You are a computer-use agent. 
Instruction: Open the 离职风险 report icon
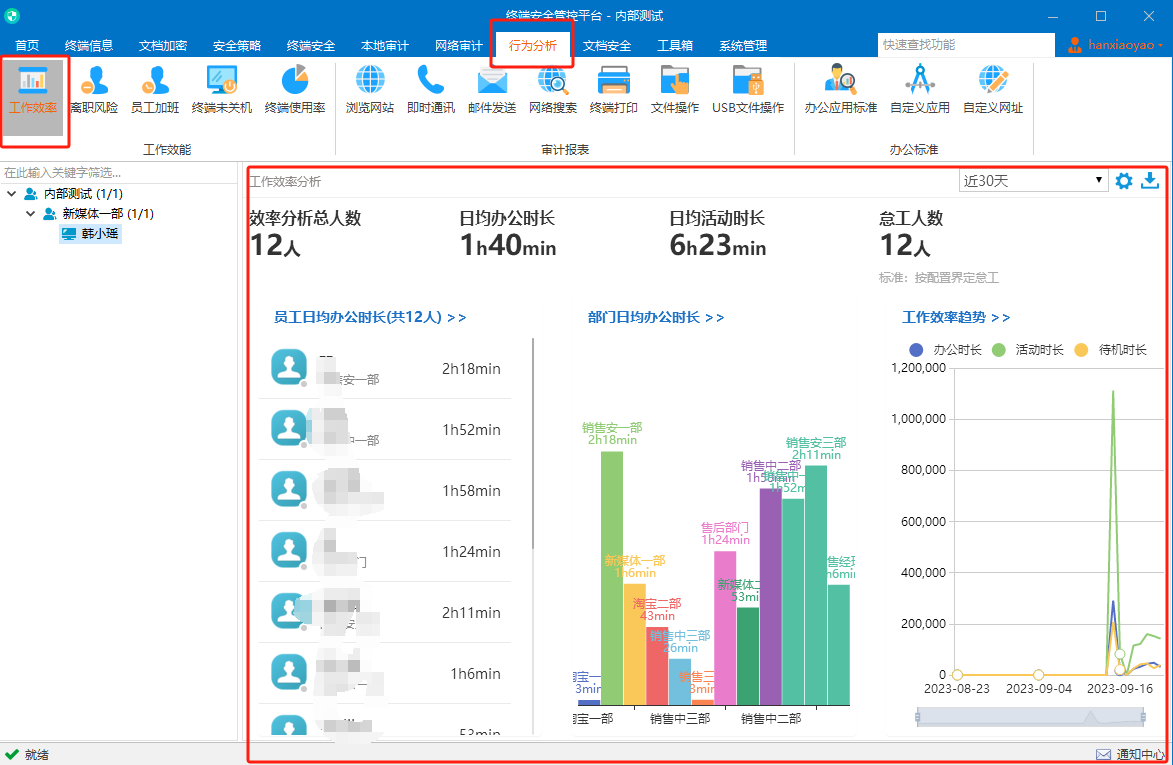click(94, 90)
